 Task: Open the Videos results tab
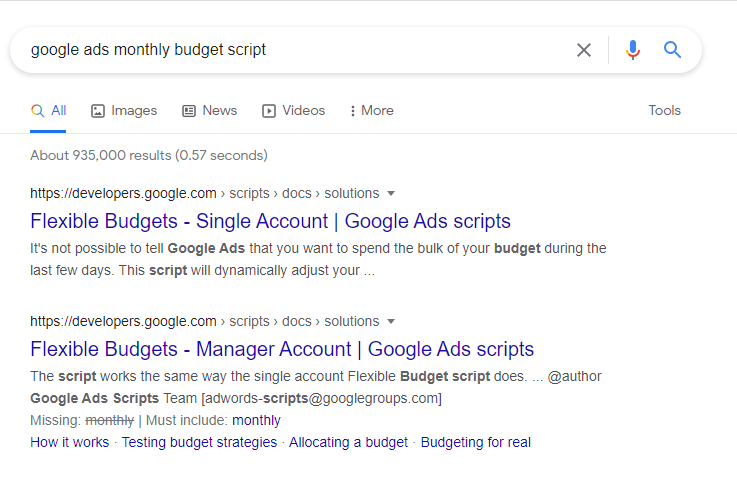pyautogui.click(x=293, y=111)
